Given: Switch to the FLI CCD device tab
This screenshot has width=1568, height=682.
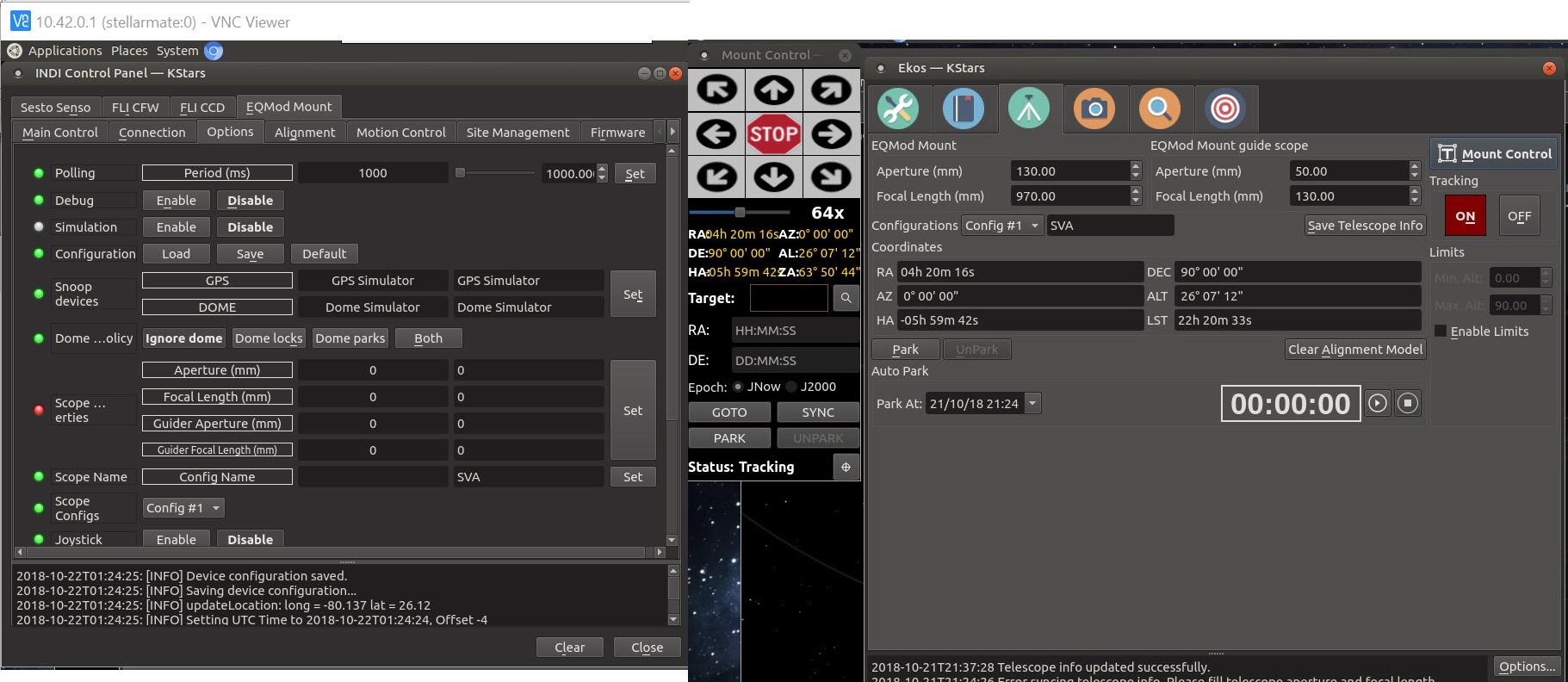Looking at the screenshot, I should 202,108.
